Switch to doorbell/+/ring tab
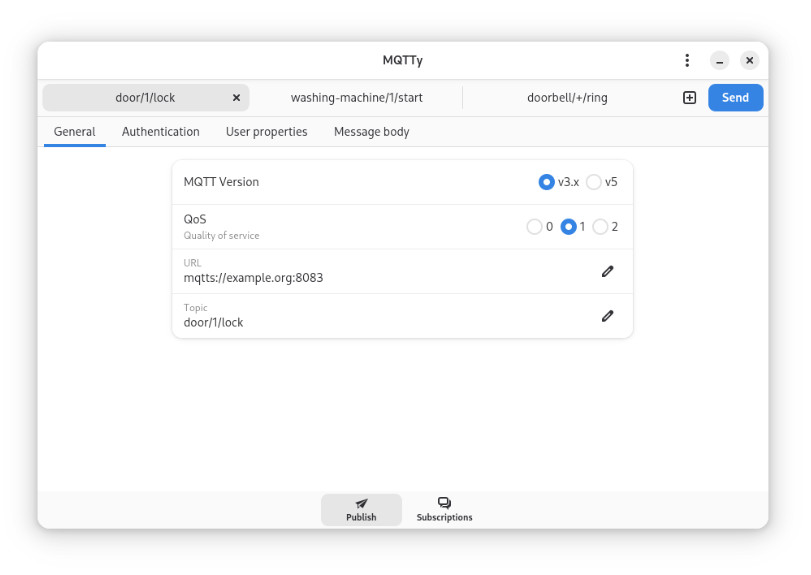Viewport: 811px width, 575px height. coord(567,98)
